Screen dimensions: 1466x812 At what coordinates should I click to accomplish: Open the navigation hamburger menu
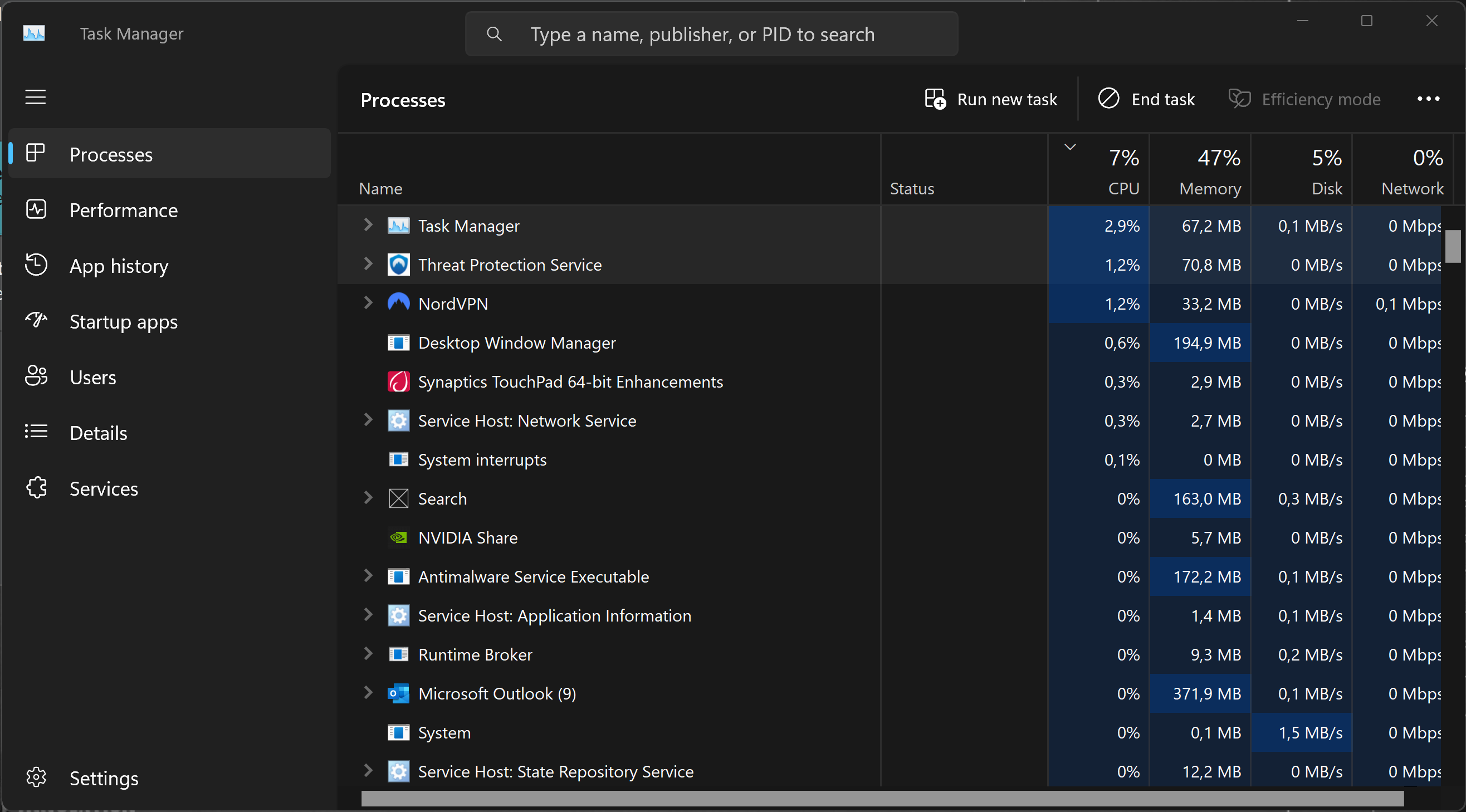pyautogui.click(x=35, y=97)
